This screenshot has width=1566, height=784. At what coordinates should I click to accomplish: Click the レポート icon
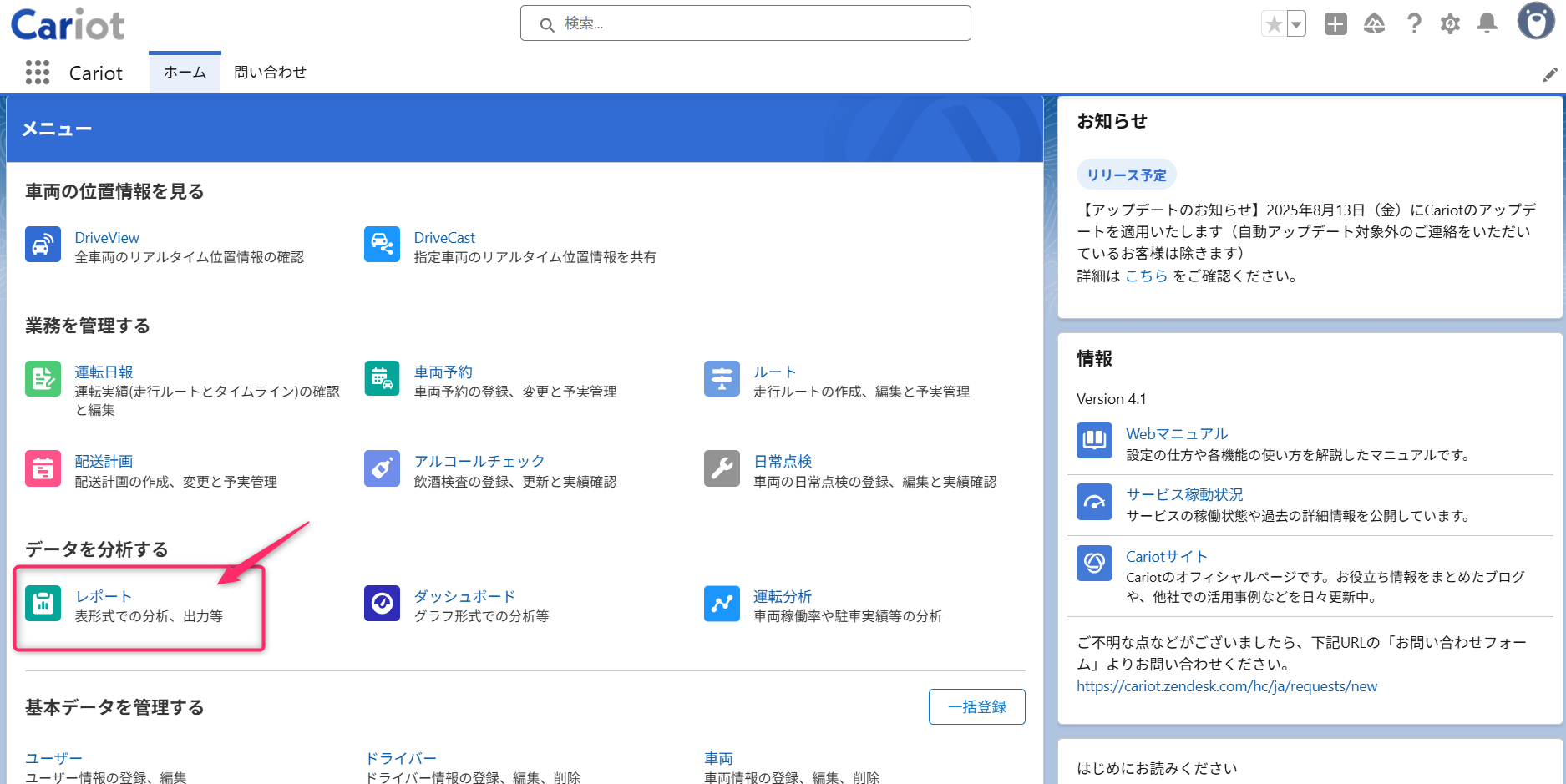pos(43,603)
